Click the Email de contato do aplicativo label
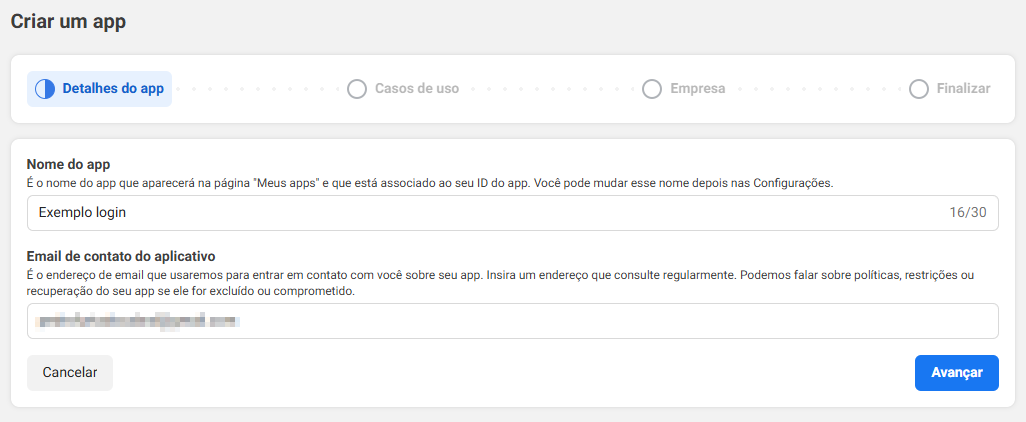 pos(121,255)
